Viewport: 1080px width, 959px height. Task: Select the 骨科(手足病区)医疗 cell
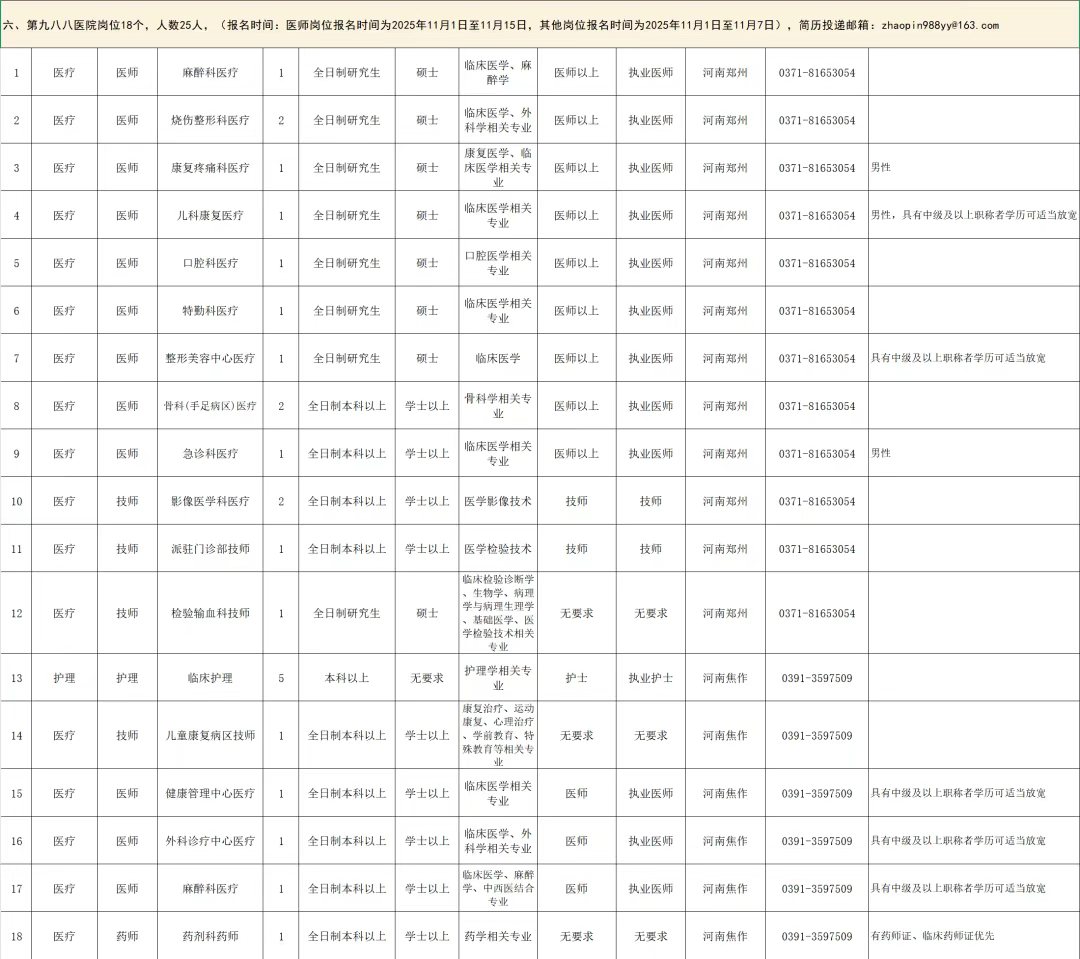(210, 406)
